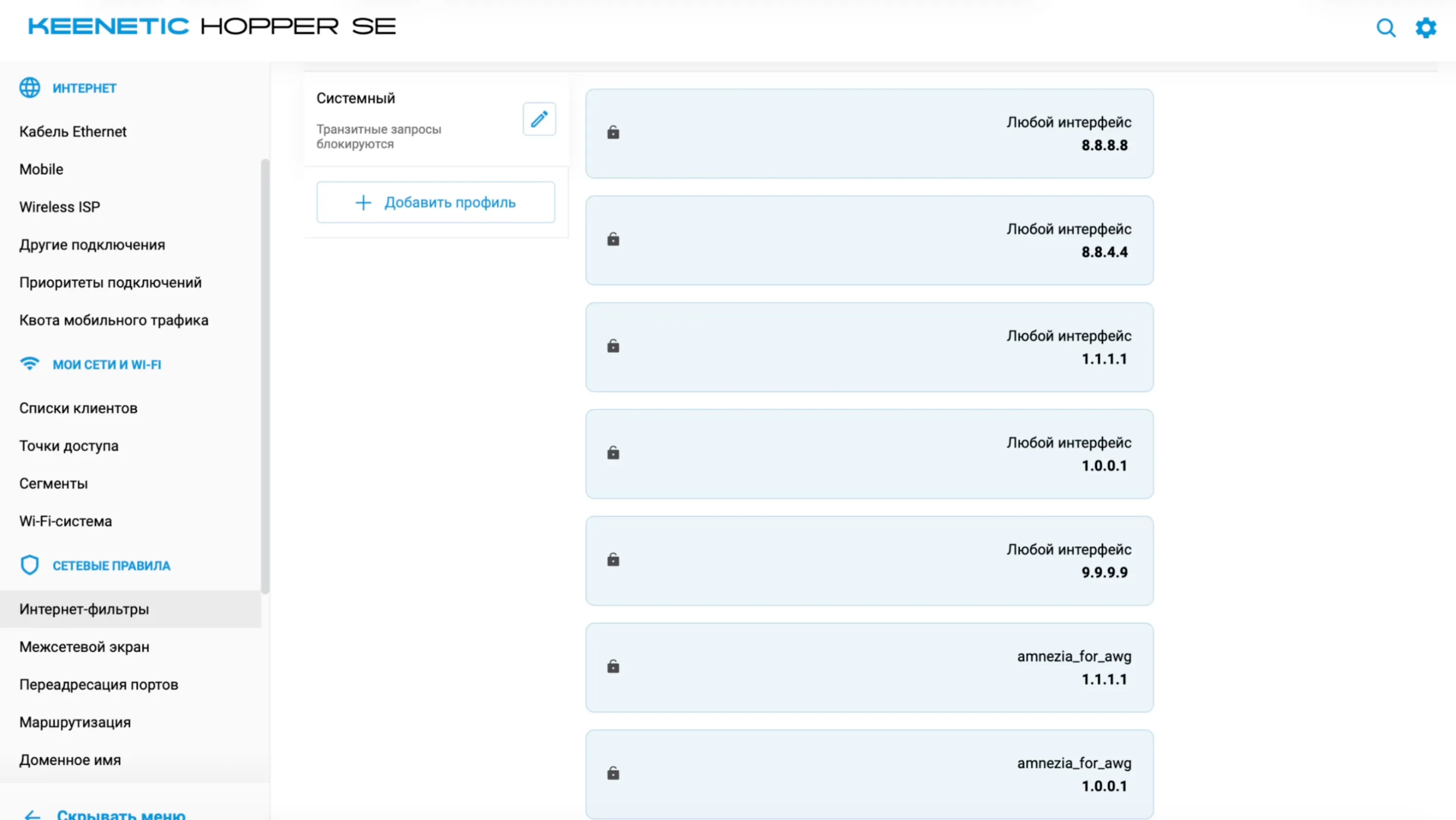
Task: Open Wi-Fi-система settings
Action: coord(66,521)
